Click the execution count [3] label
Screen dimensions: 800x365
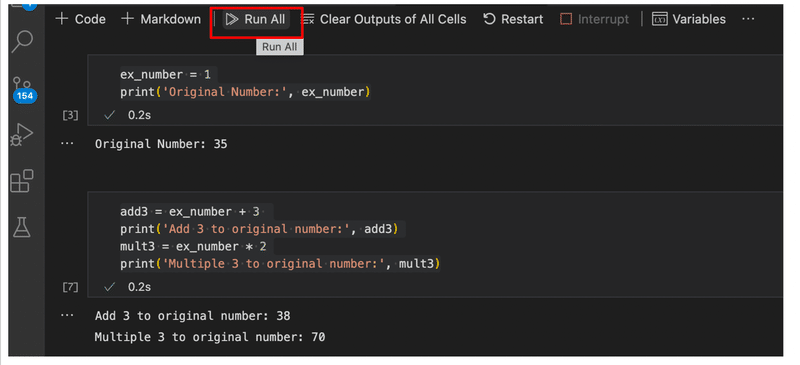pyautogui.click(x=70, y=115)
